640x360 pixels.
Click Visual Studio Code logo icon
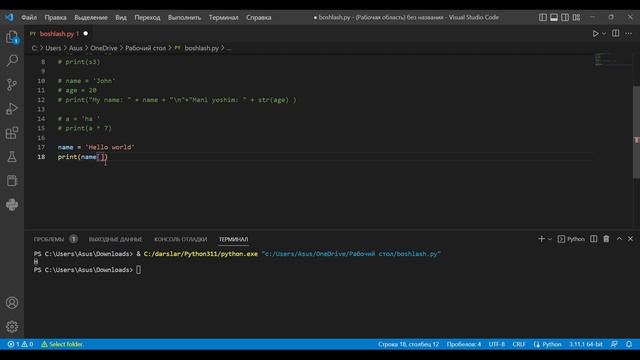click(9, 17)
